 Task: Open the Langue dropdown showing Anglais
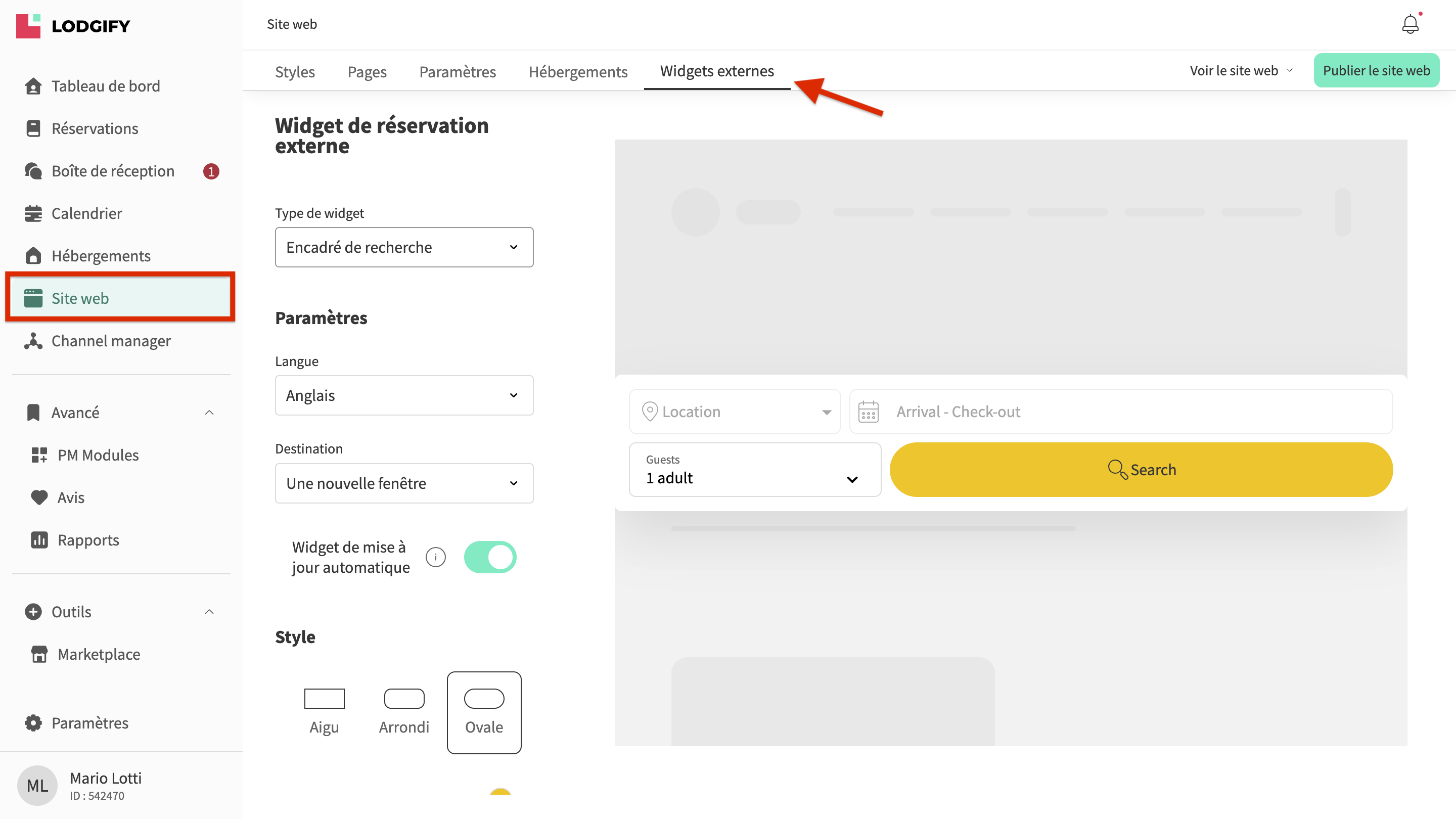(403, 395)
